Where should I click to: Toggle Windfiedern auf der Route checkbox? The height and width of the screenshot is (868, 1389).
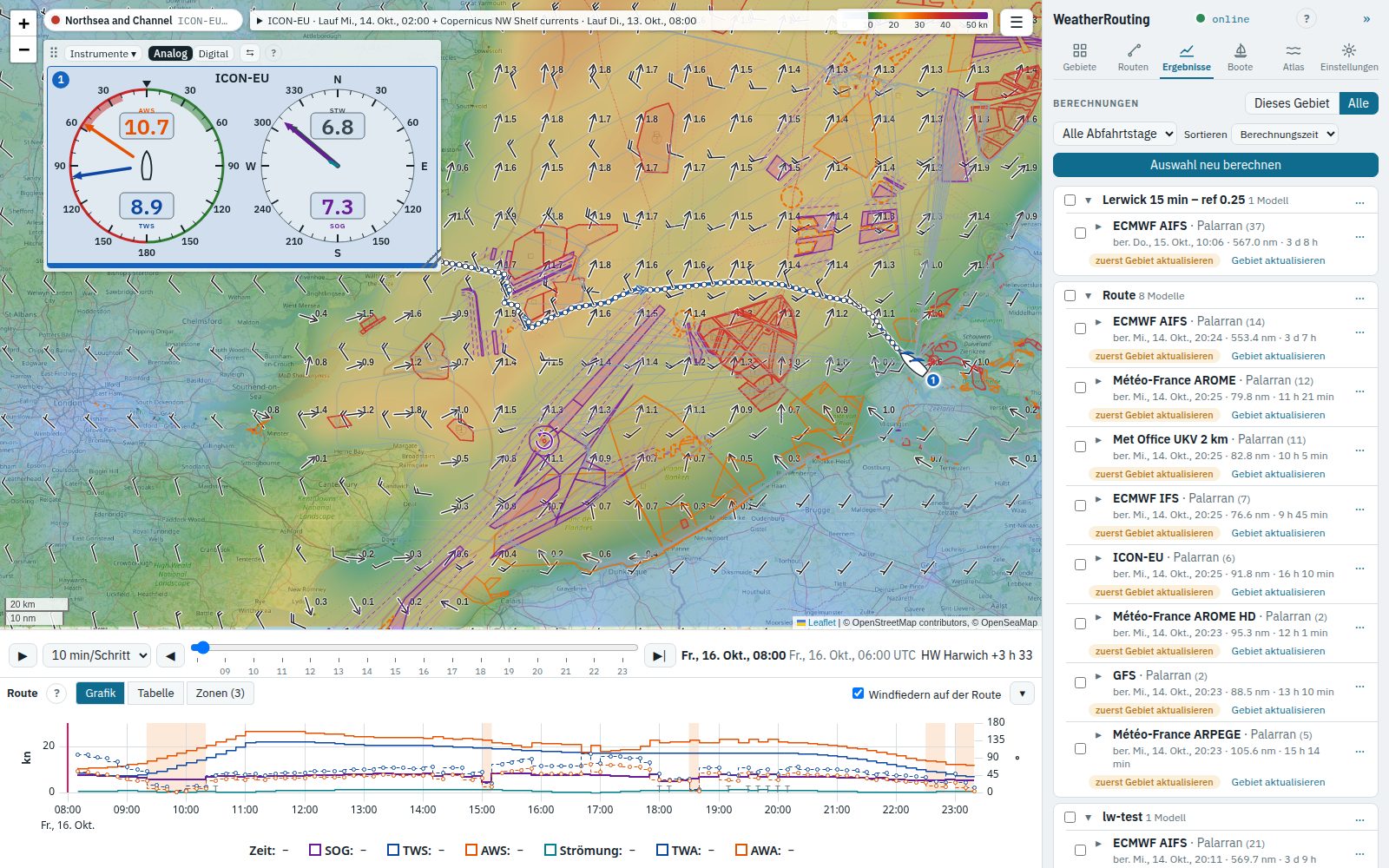pos(858,694)
